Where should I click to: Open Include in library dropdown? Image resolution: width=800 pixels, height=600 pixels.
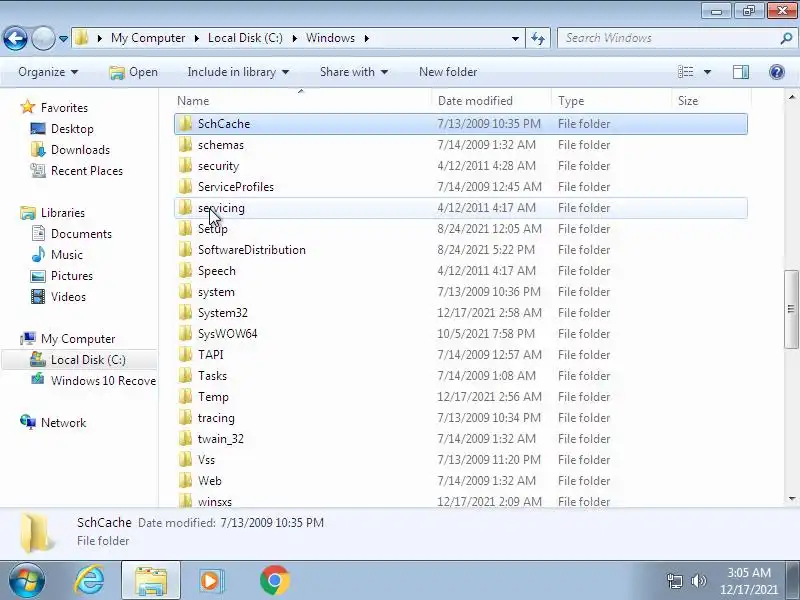[x=238, y=72]
